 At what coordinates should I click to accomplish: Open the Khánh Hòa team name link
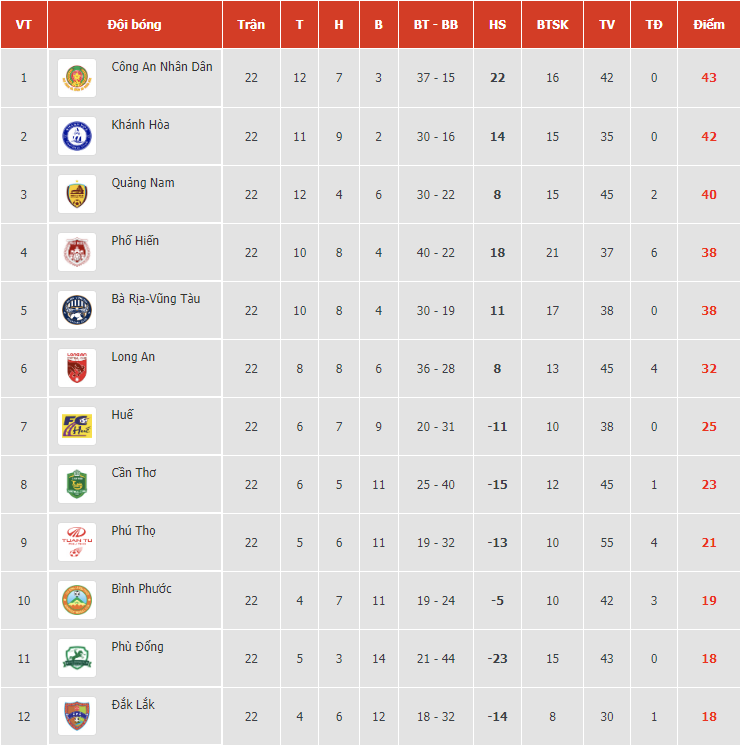140,125
